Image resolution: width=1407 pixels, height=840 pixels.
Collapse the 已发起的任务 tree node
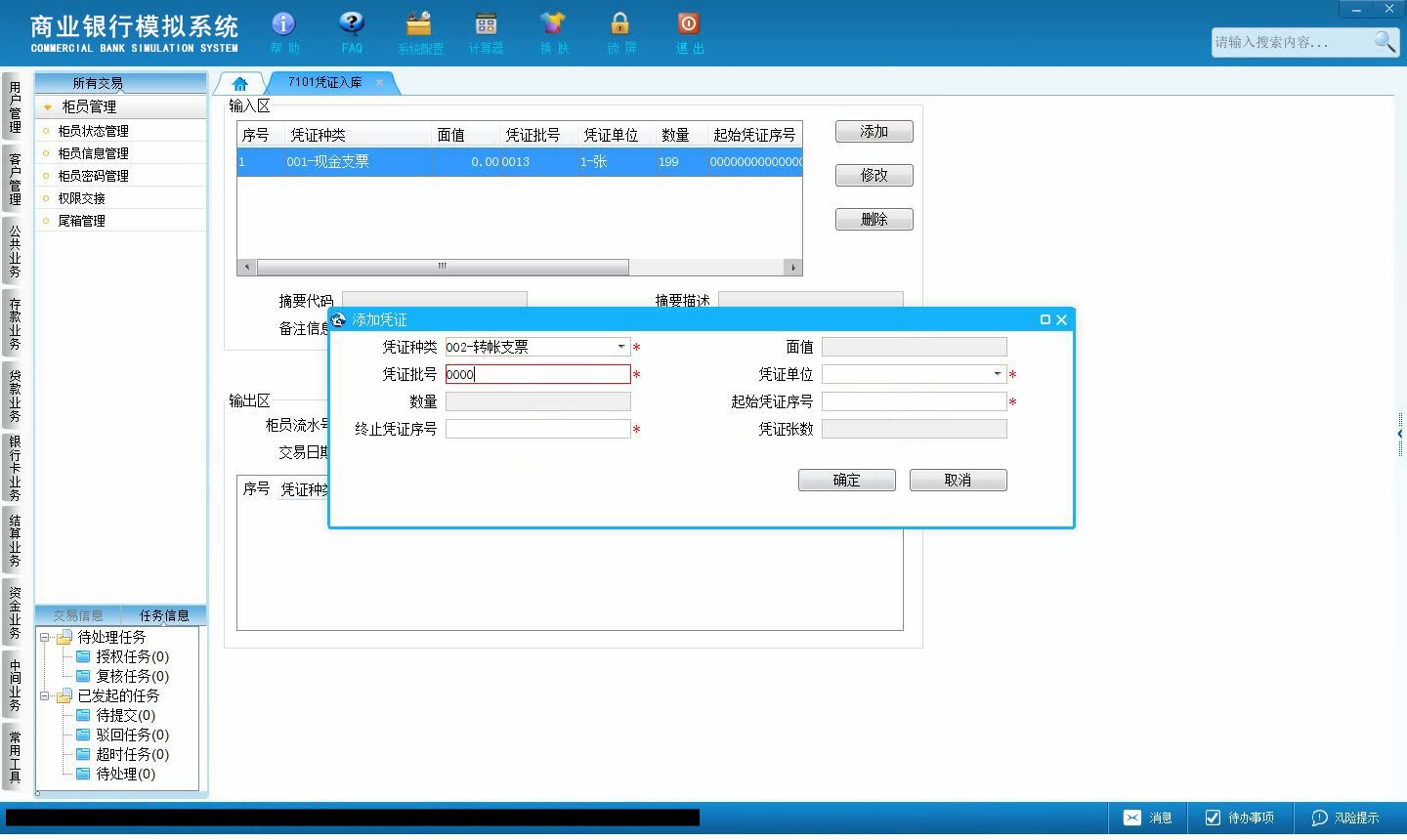pos(45,695)
